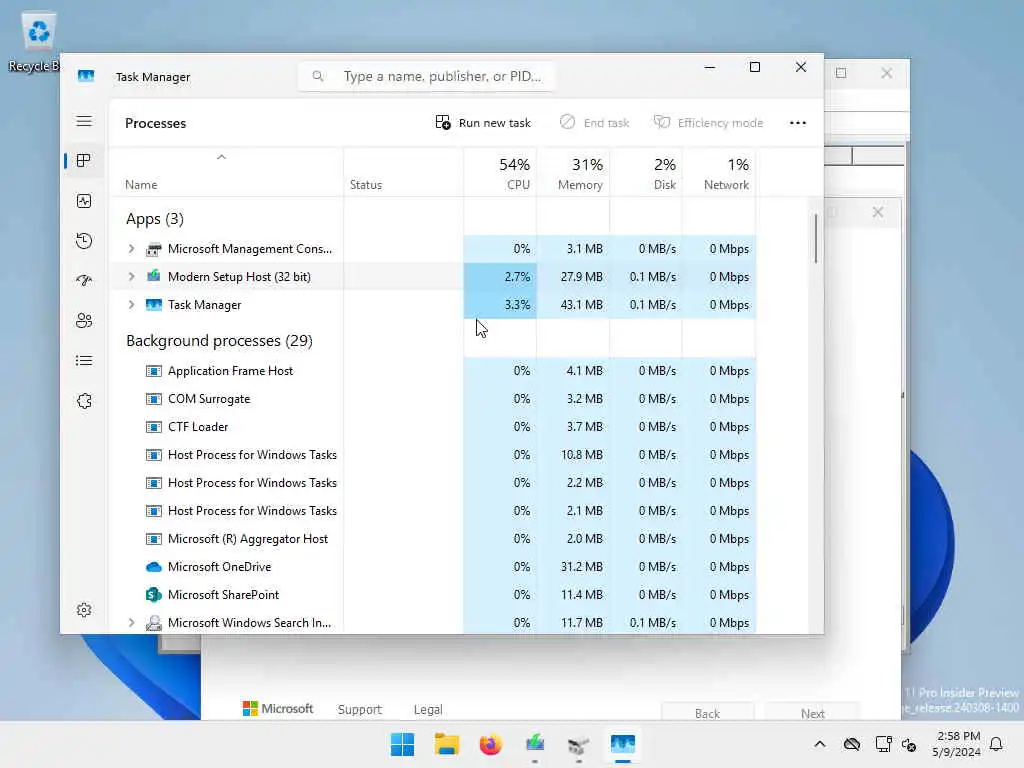Click the Back button in setup window
The width and height of the screenshot is (1024, 768).
coord(707,712)
